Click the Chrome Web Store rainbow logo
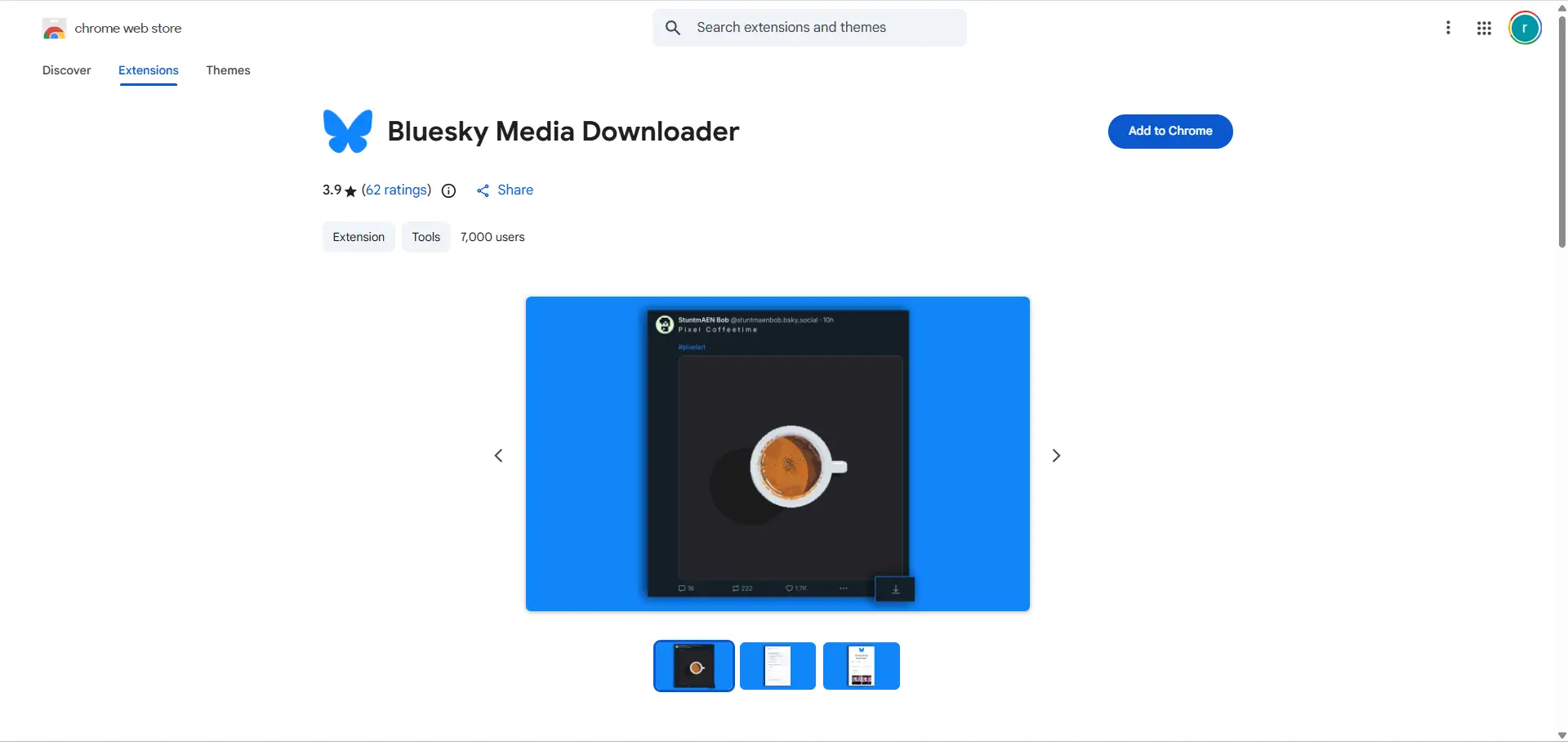 pyautogui.click(x=54, y=29)
